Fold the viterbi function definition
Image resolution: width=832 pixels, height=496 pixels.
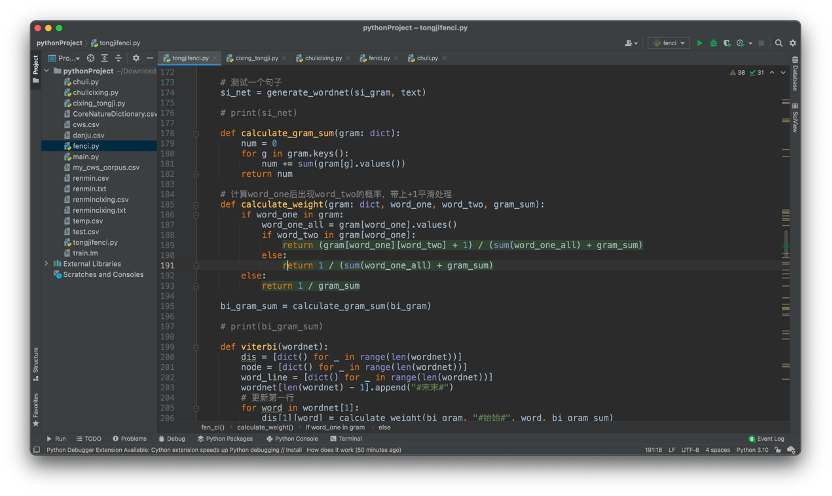tap(196, 347)
